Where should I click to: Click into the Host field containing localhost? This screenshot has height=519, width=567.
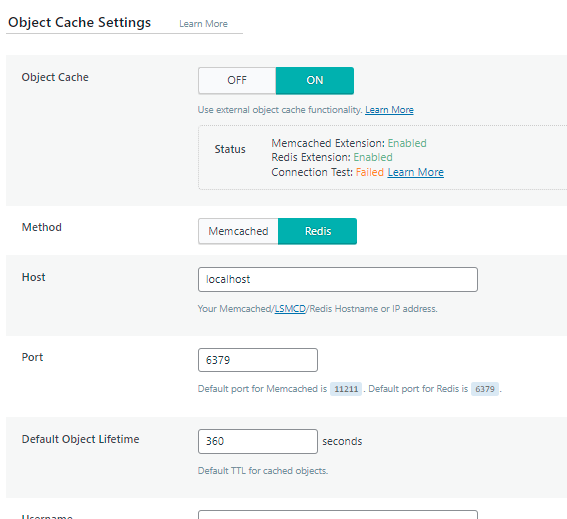click(338, 279)
